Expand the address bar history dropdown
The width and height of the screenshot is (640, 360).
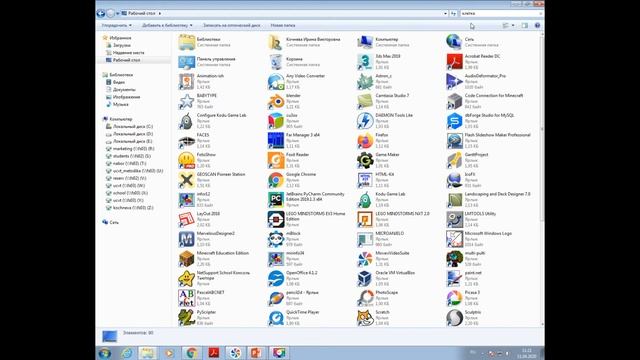click(445, 13)
